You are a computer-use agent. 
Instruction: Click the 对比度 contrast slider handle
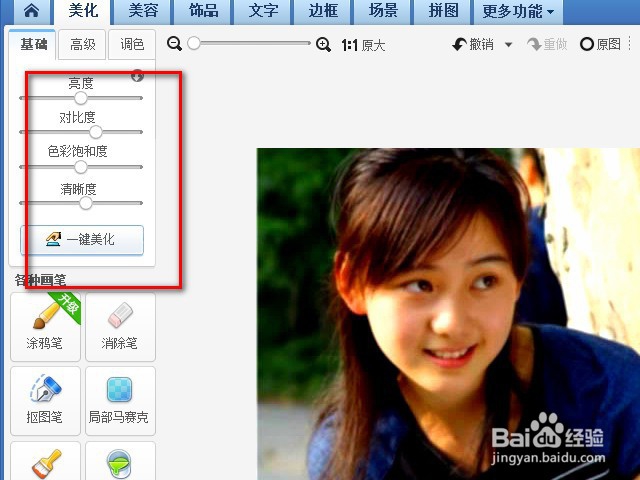click(96, 132)
